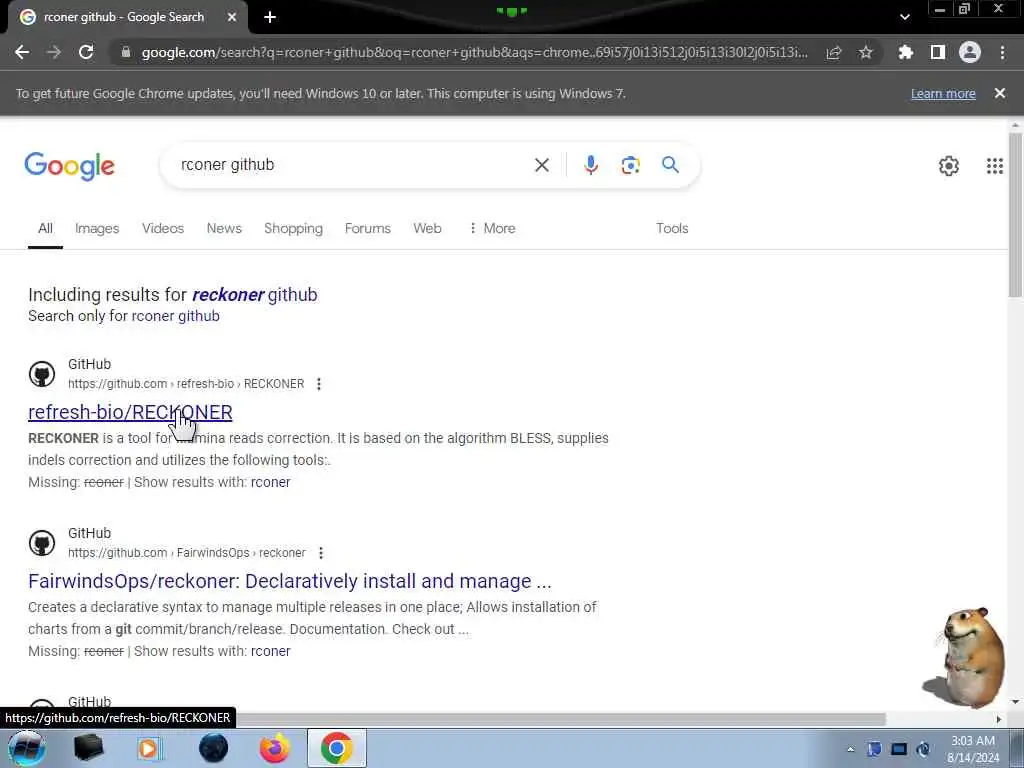Switch to the Shopping results tab
The height and width of the screenshot is (768, 1024).
[293, 229]
